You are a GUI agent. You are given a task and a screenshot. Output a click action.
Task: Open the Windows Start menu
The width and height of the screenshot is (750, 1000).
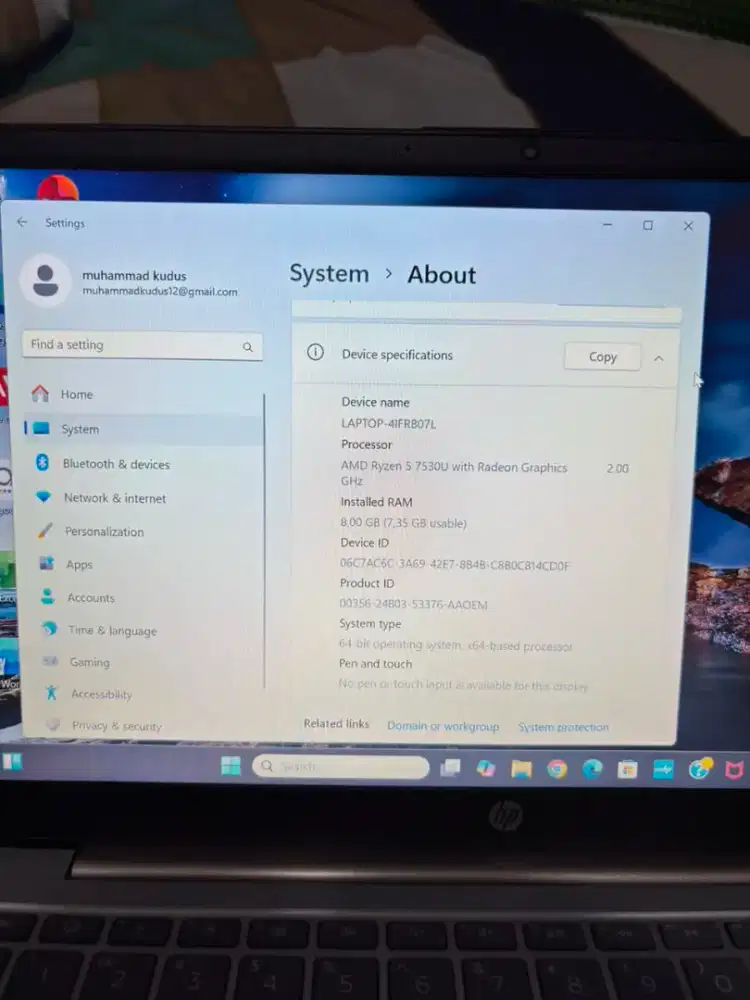tap(231, 766)
